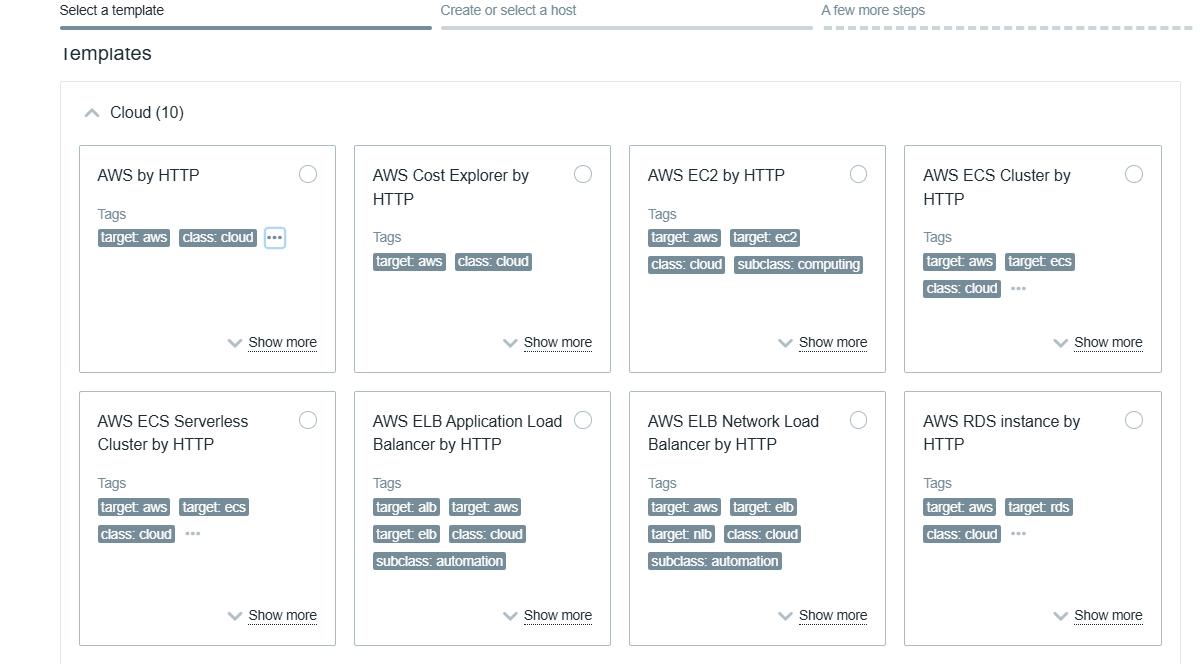Click class: cloud tag on AWS RDS instance
The image size is (1200, 664).
pyautogui.click(x=962, y=534)
